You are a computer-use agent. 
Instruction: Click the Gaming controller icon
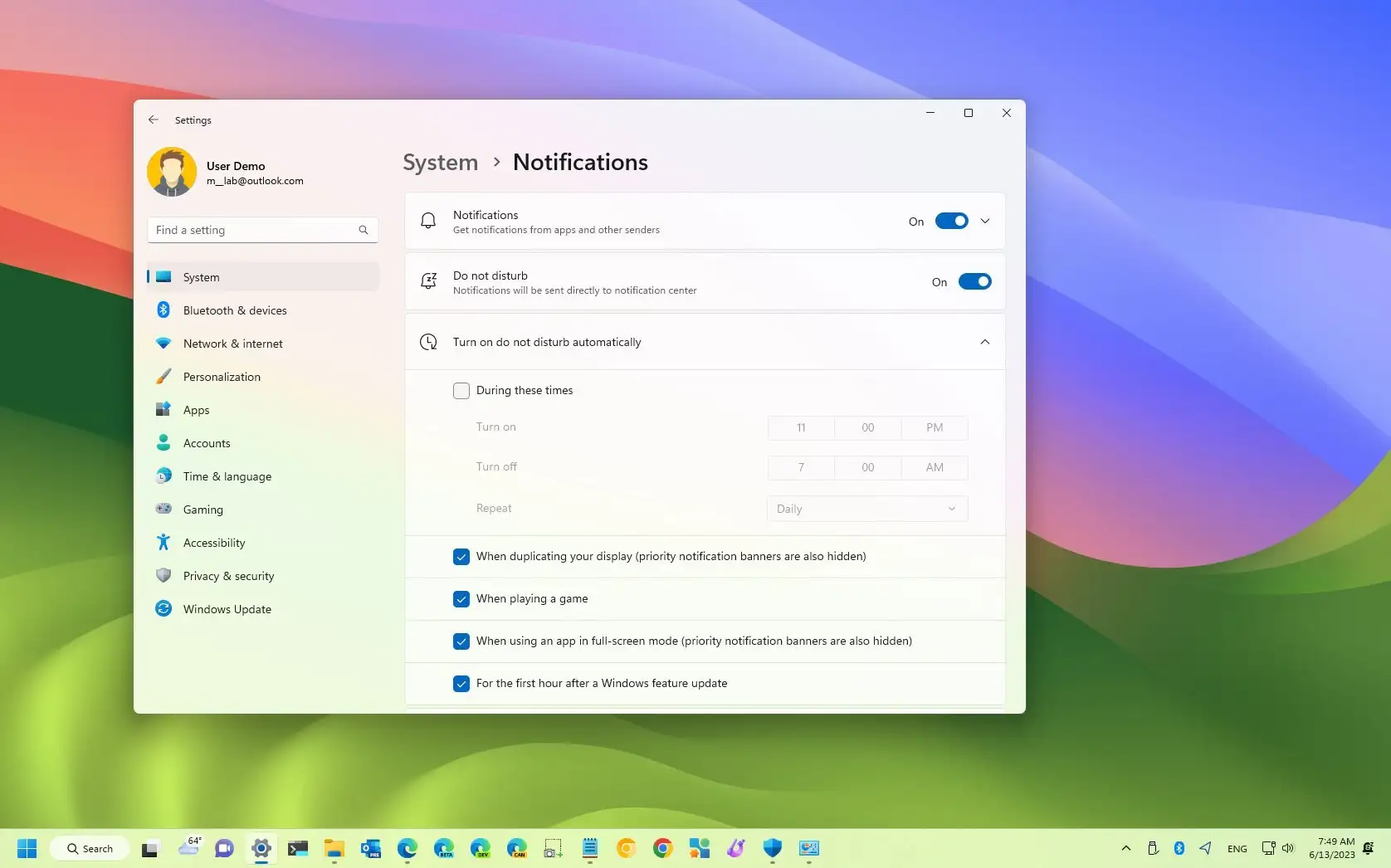[x=164, y=509]
